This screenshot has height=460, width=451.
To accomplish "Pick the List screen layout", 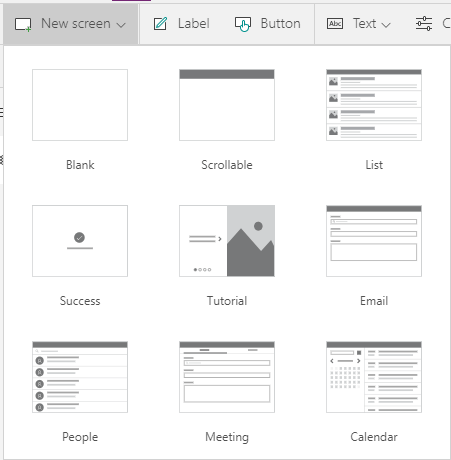I will pyautogui.click(x=374, y=105).
